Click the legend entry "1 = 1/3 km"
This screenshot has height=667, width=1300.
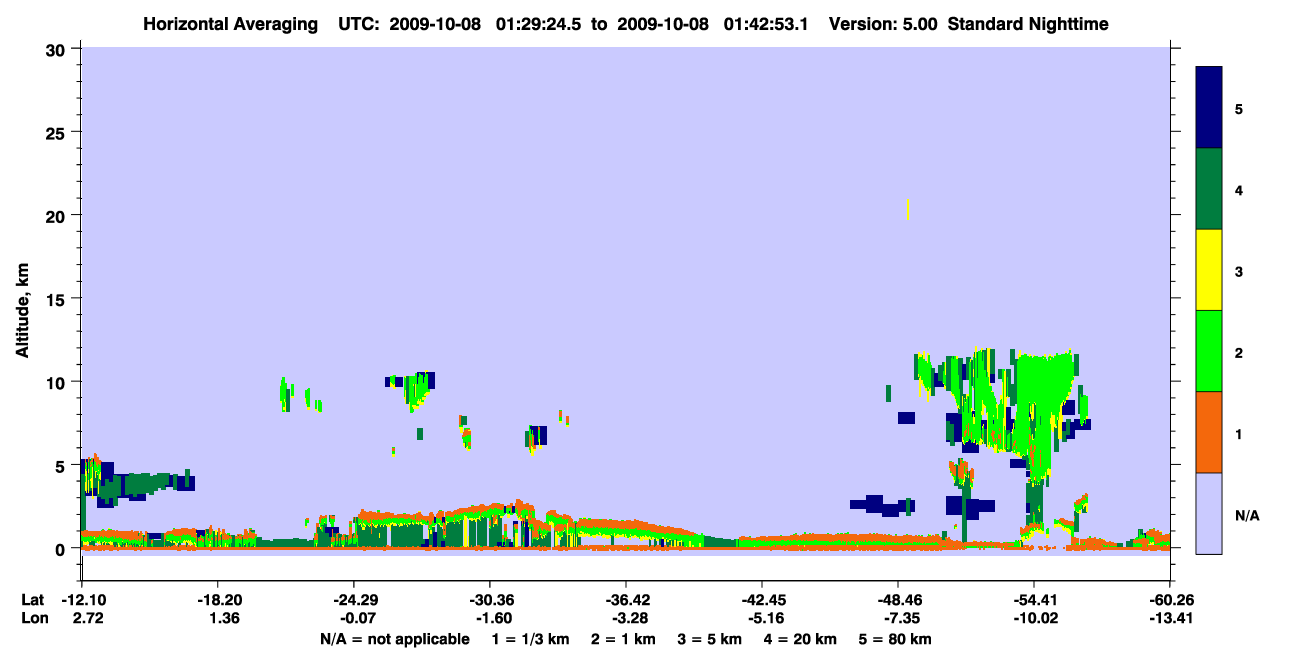tap(529, 639)
